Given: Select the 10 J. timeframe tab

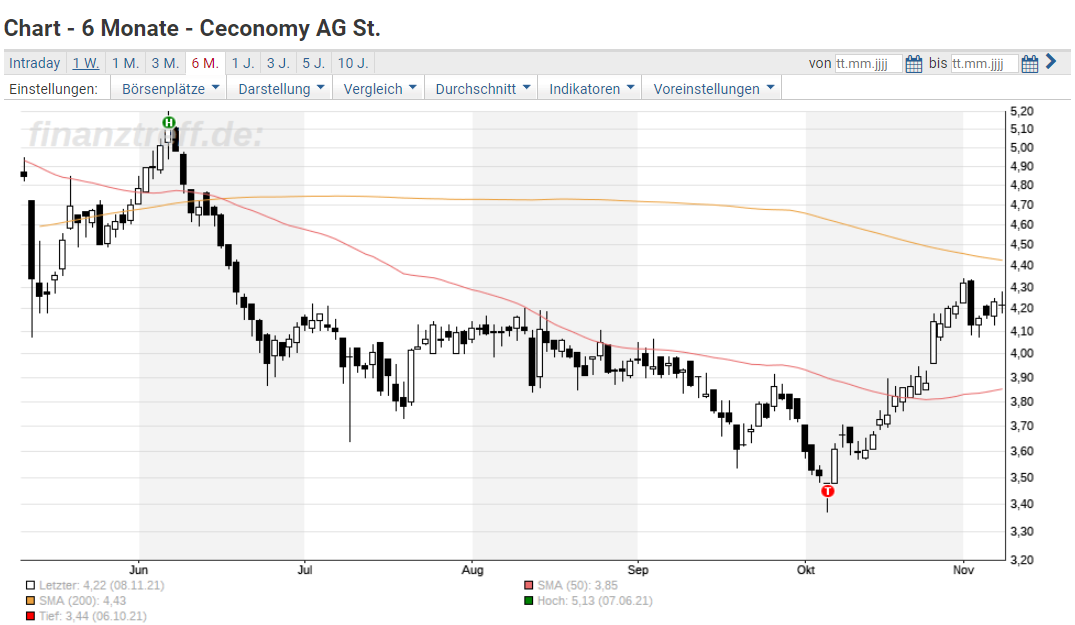Looking at the screenshot, I should (353, 63).
